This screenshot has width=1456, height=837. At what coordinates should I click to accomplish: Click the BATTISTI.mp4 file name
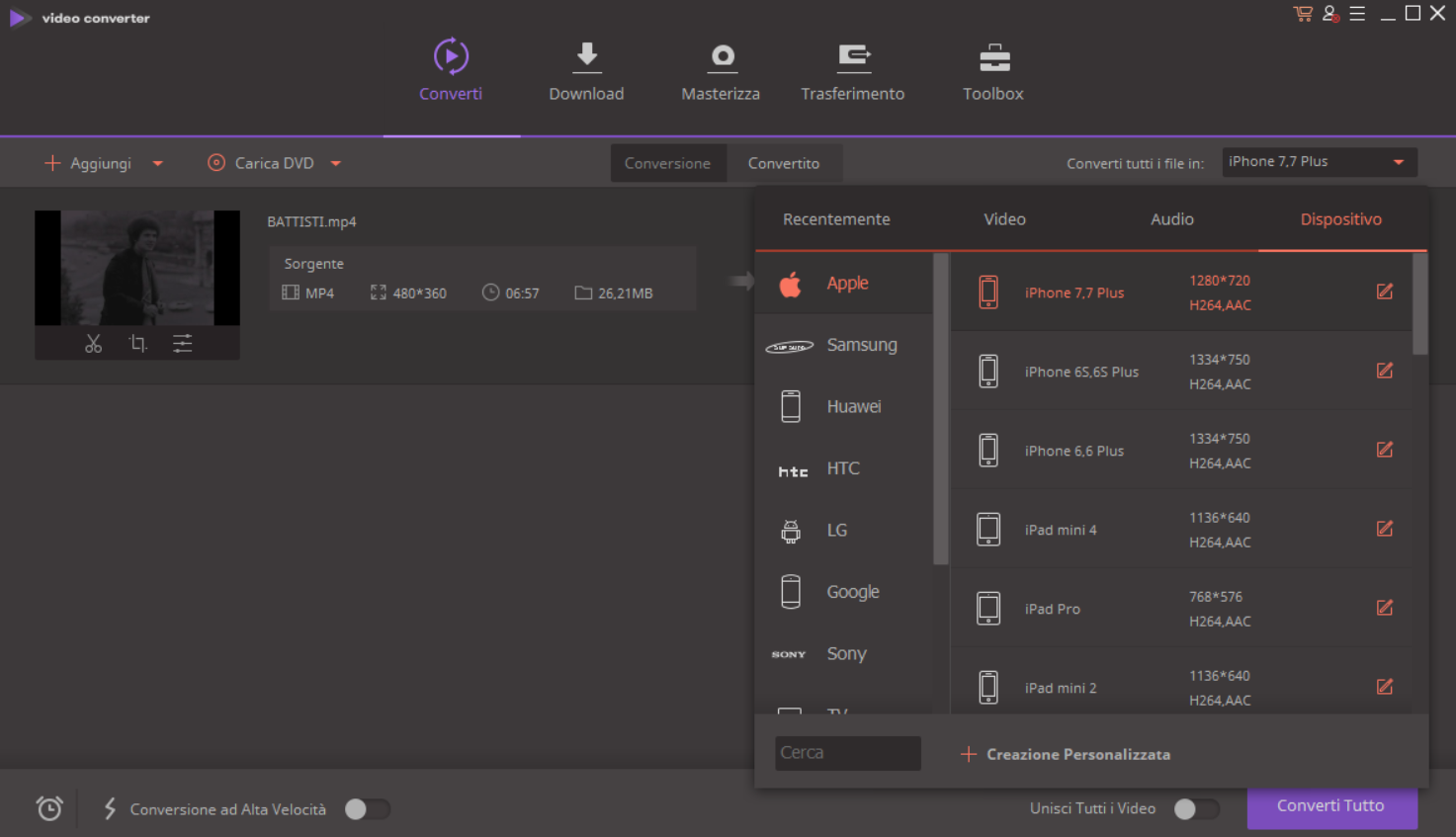[x=311, y=221]
